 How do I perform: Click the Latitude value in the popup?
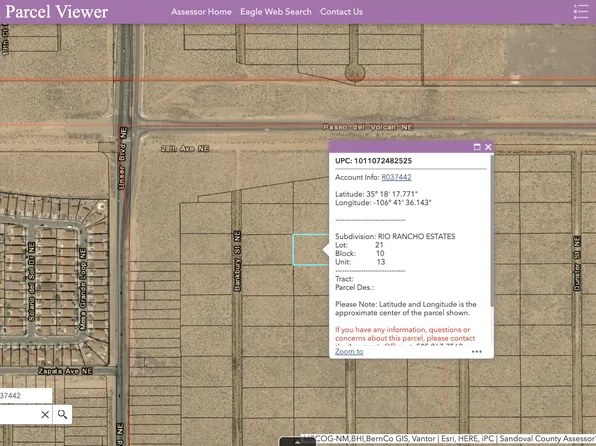392,194
